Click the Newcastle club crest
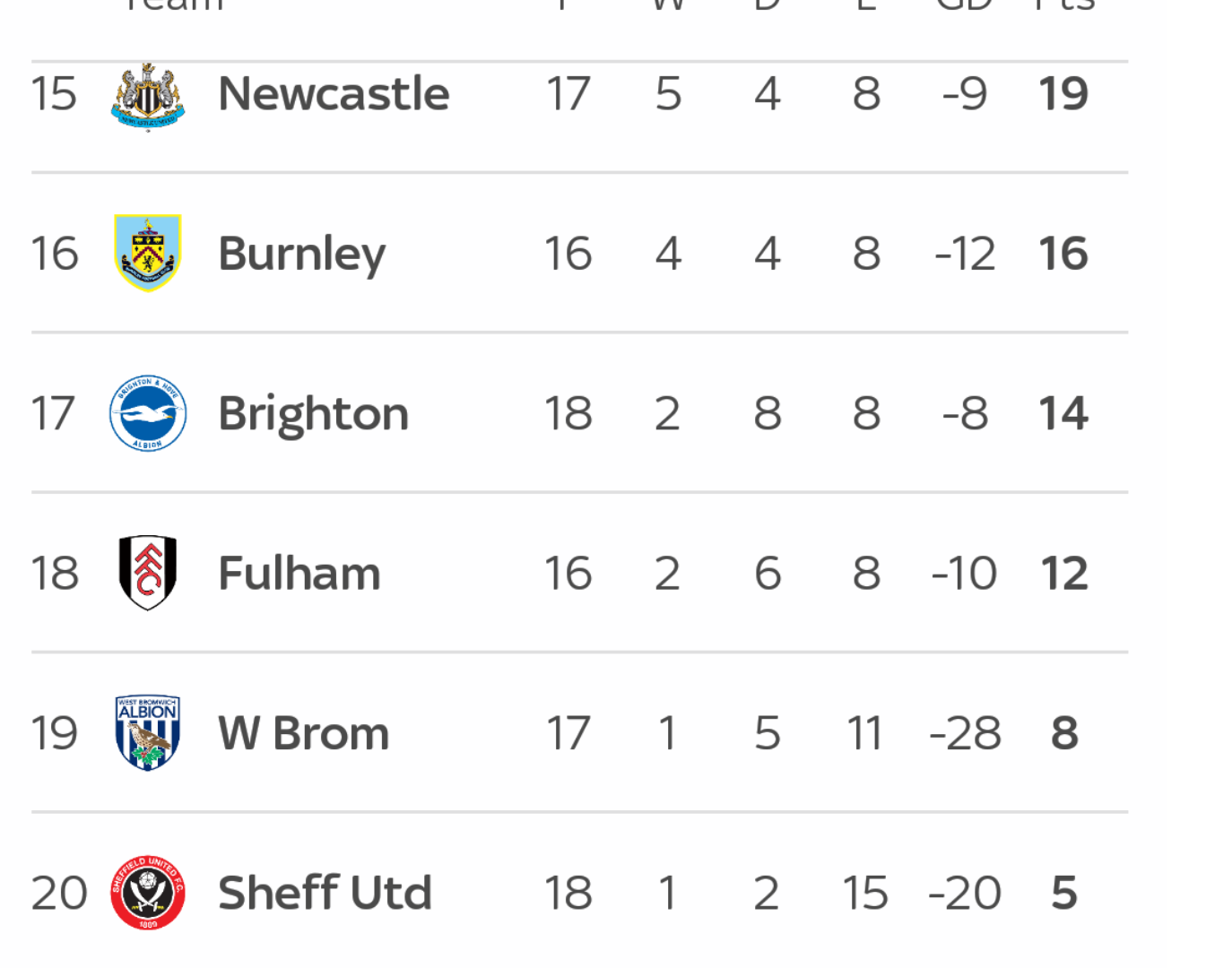The image size is (1232, 968). [148, 96]
